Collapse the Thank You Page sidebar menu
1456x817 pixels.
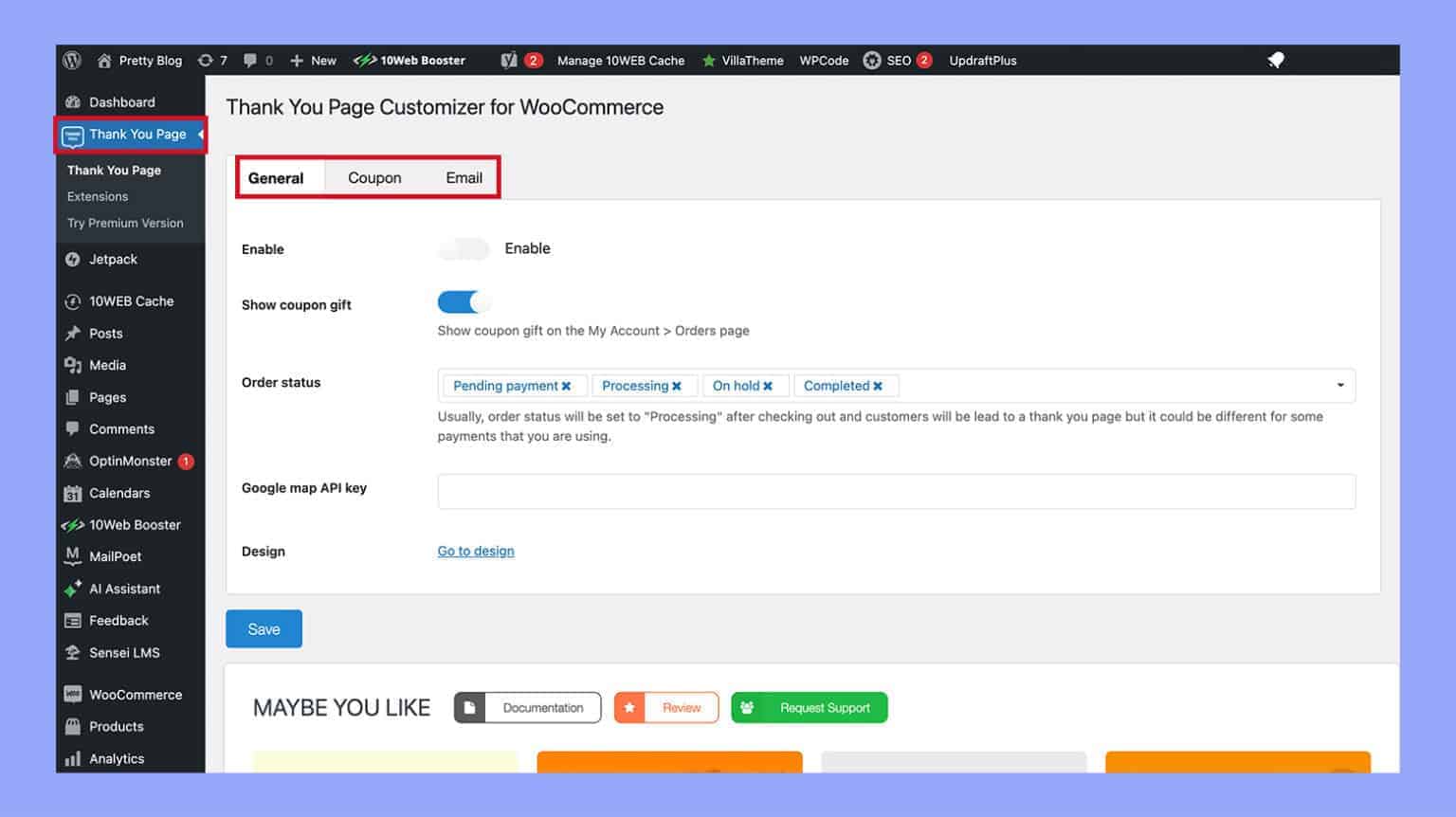(x=200, y=135)
